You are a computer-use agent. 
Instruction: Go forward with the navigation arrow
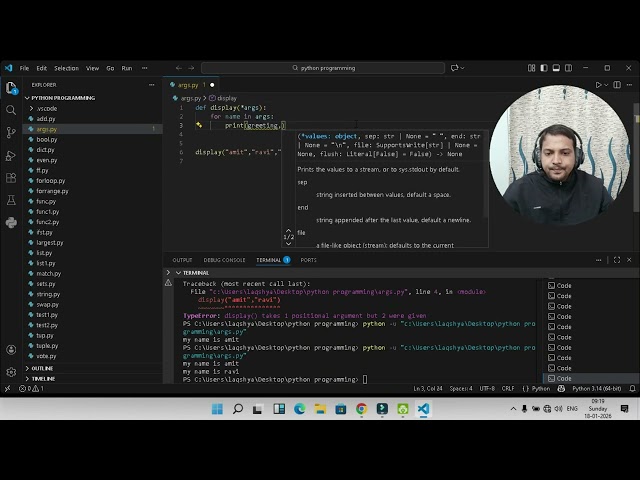tap(191, 68)
